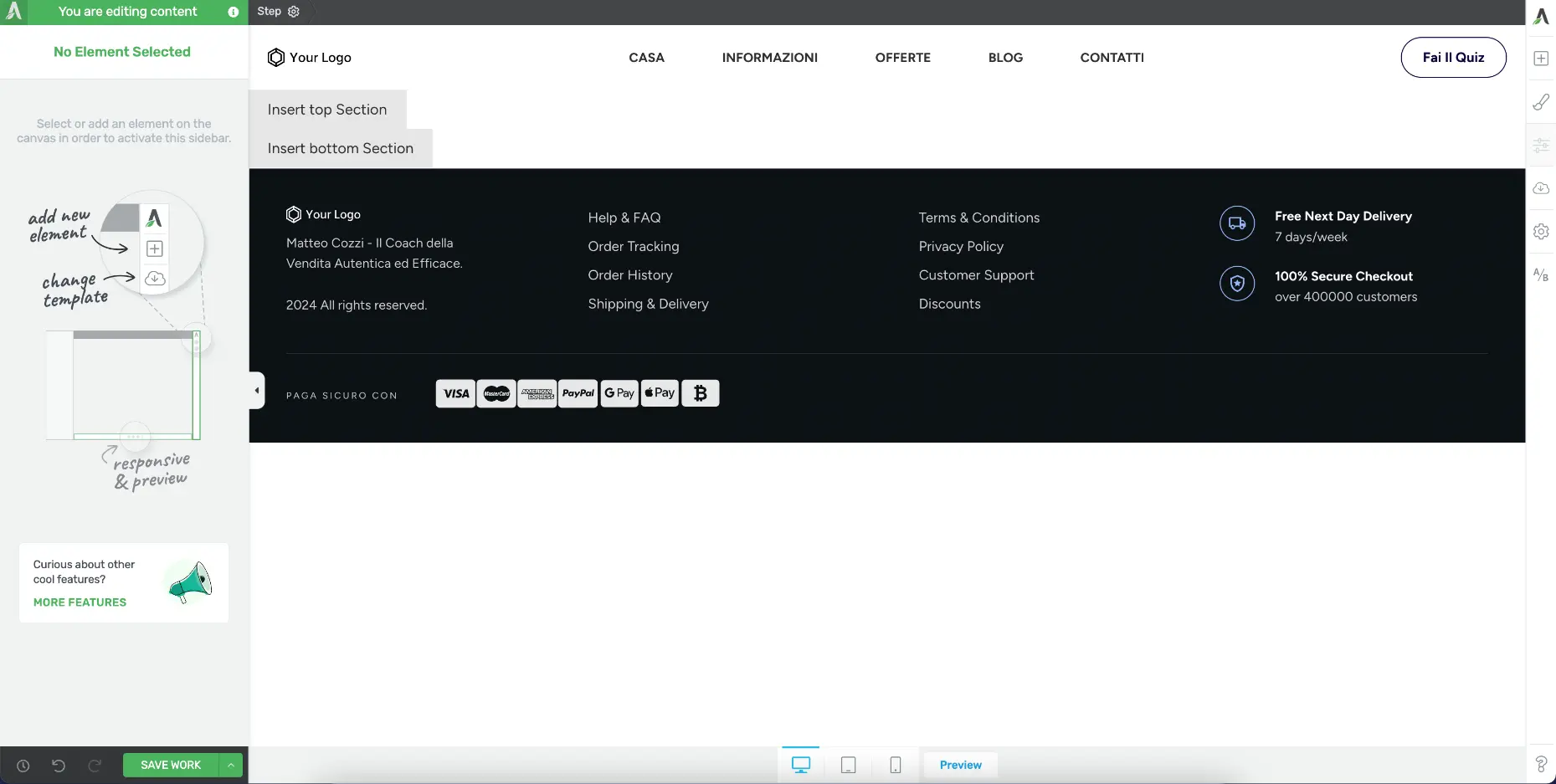Select Free Next Day Delivery text
The width and height of the screenshot is (1556, 784).
[1343, 216]
